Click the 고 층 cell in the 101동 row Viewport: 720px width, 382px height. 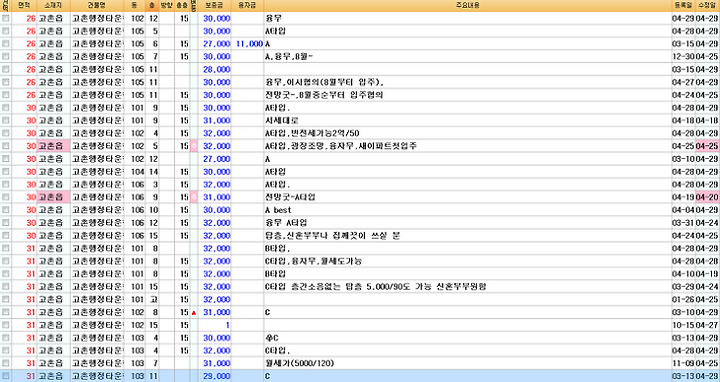pos(153,299)
